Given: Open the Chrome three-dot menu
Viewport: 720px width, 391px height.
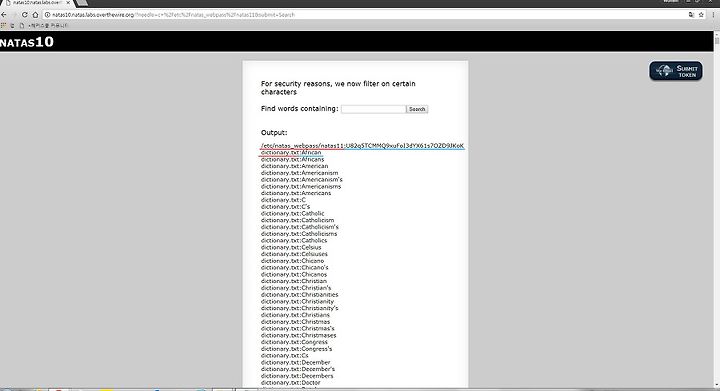Looking at the screenshot, I should pos(713,15).
